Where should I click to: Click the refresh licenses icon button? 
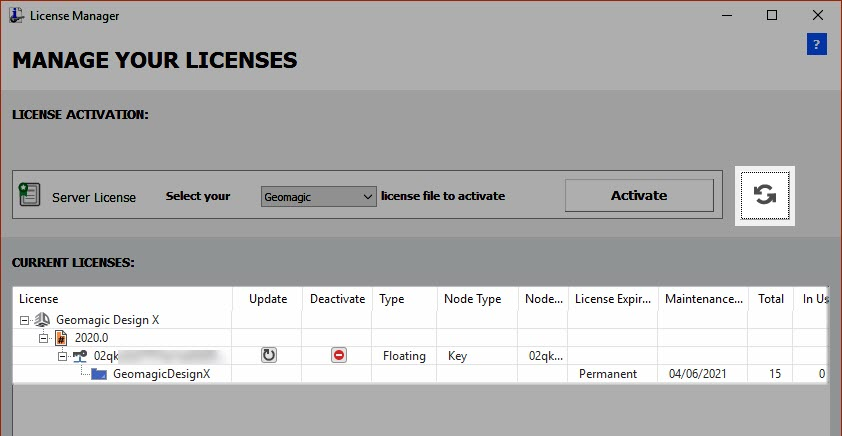tap(765, 195)
